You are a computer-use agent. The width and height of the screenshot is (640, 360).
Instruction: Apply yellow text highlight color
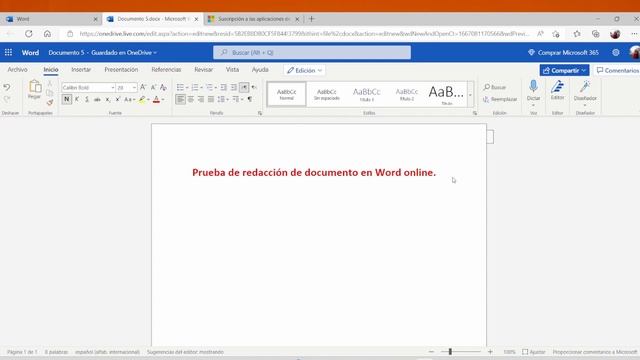142,99
